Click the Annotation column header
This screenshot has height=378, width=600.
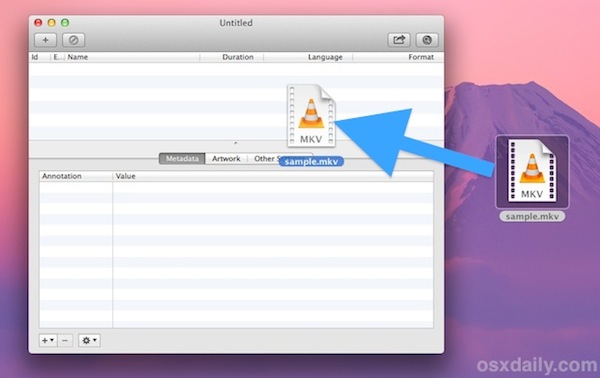[76, 176]
